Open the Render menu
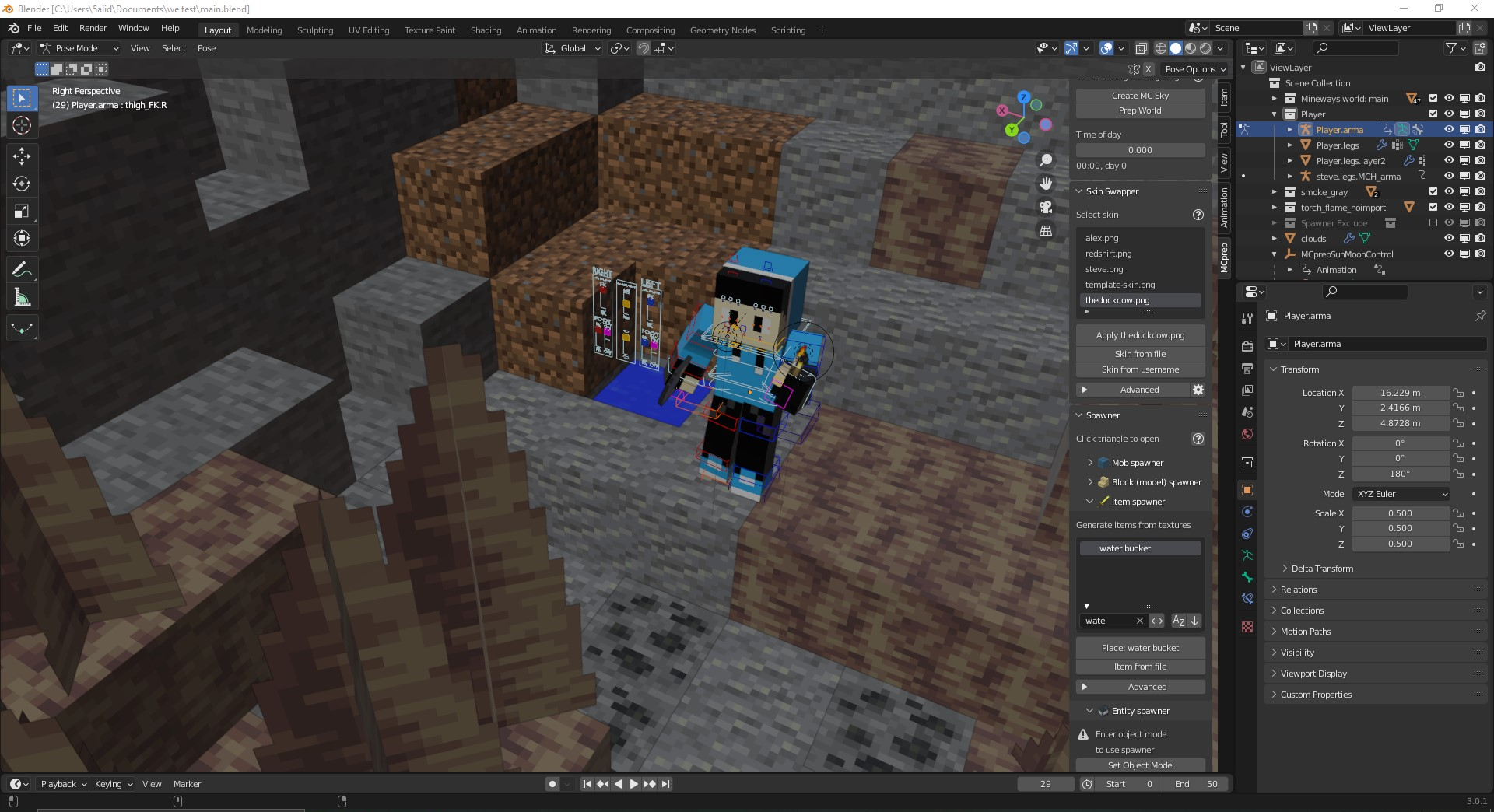The width and height of the screenshot is (1494, 812). point(93,28)
